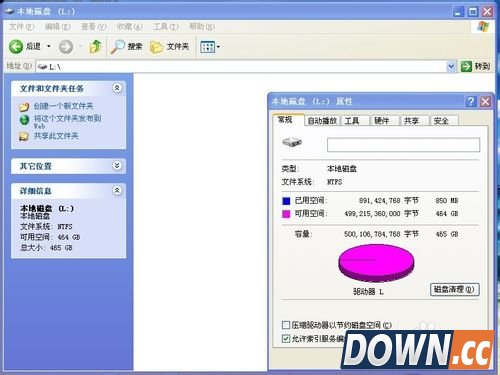Open Views button dropdown arrow

(x=218, y=47)
